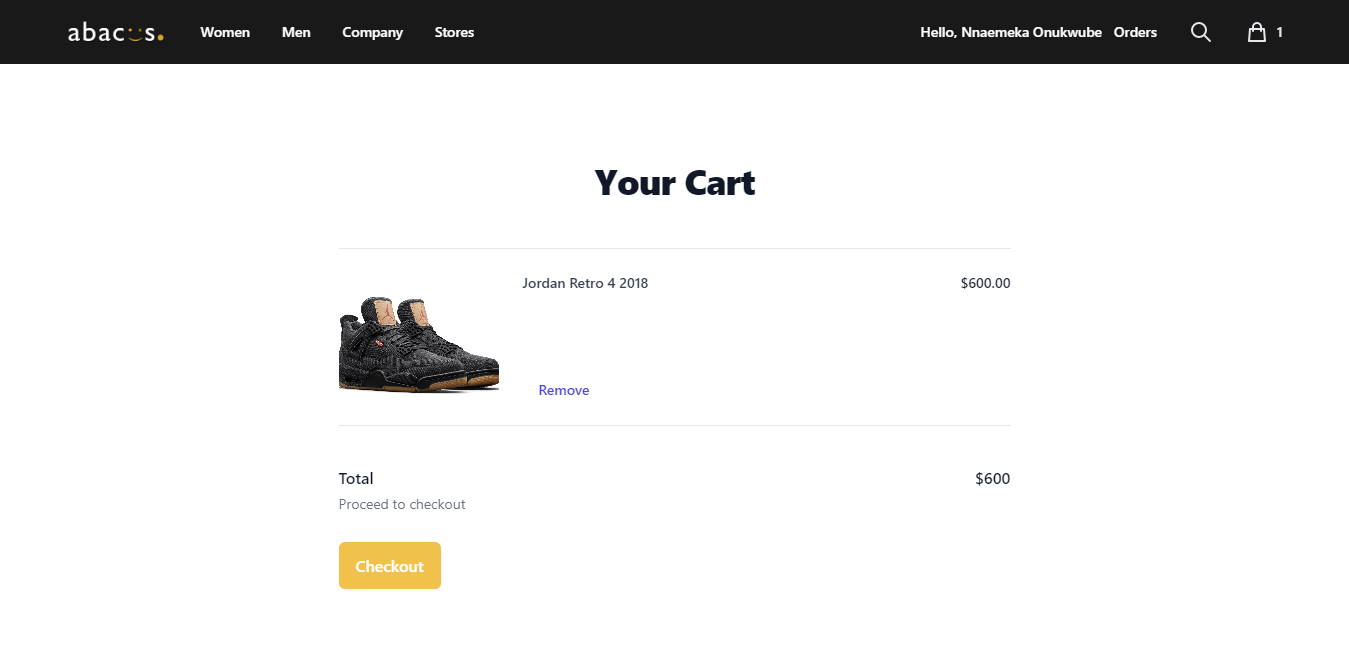Go to the Stores page
Screen dimensions: 1349x663
pos(454,32)
